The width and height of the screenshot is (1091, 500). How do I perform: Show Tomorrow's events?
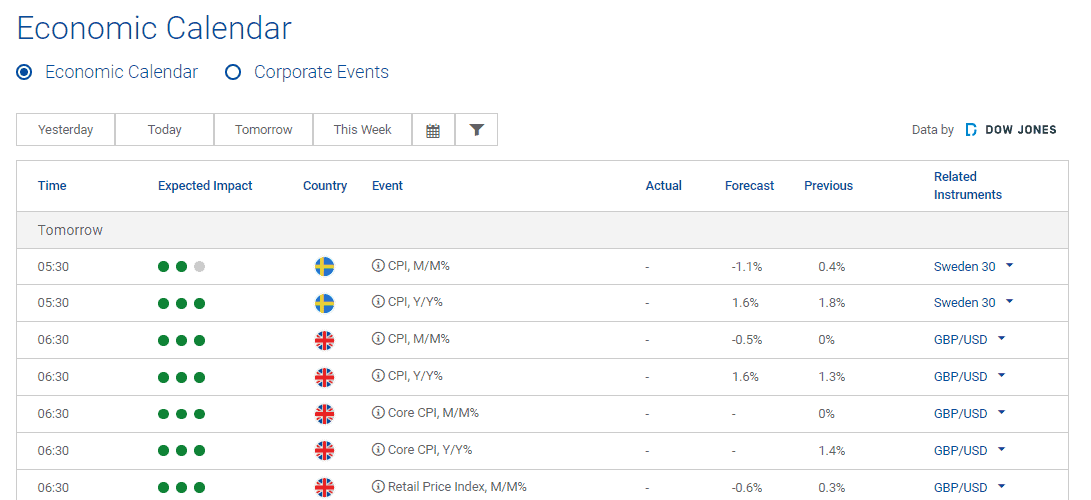(x=263, y=130)
